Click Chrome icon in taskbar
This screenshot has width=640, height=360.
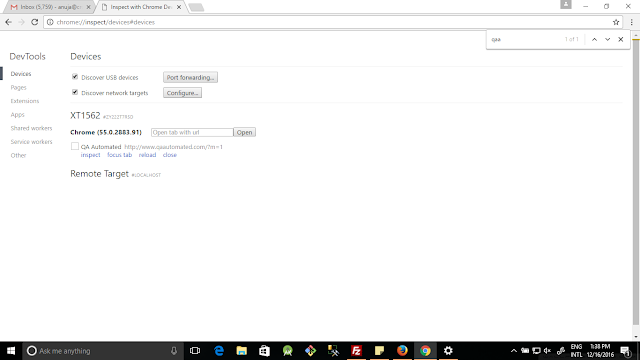coord(425,351)
